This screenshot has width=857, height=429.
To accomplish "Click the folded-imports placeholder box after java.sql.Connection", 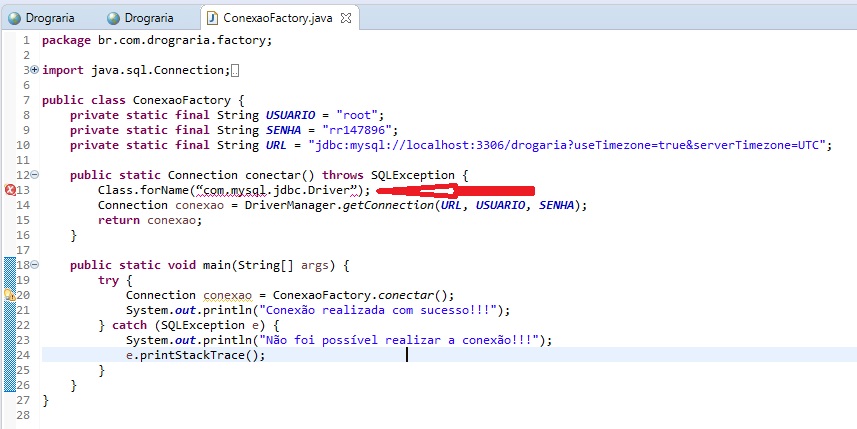I will point(235,70).
